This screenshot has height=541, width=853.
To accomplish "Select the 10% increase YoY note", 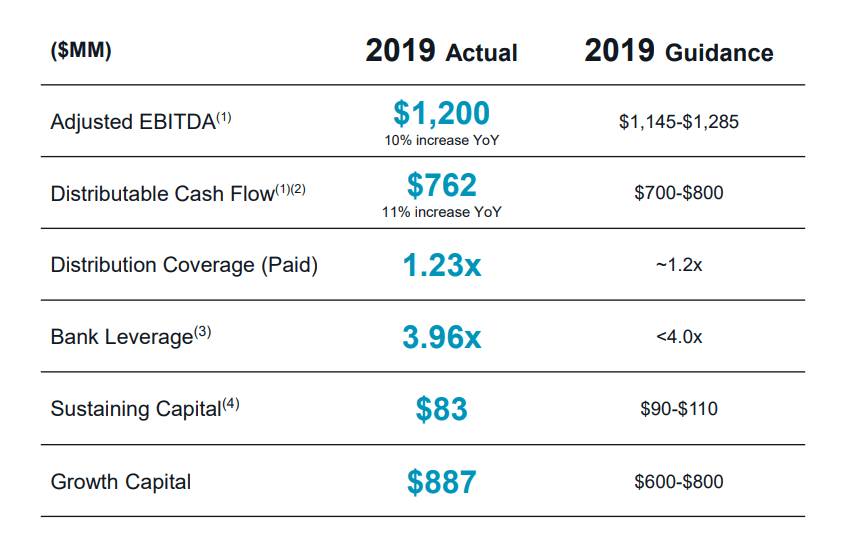I will 441,140.
